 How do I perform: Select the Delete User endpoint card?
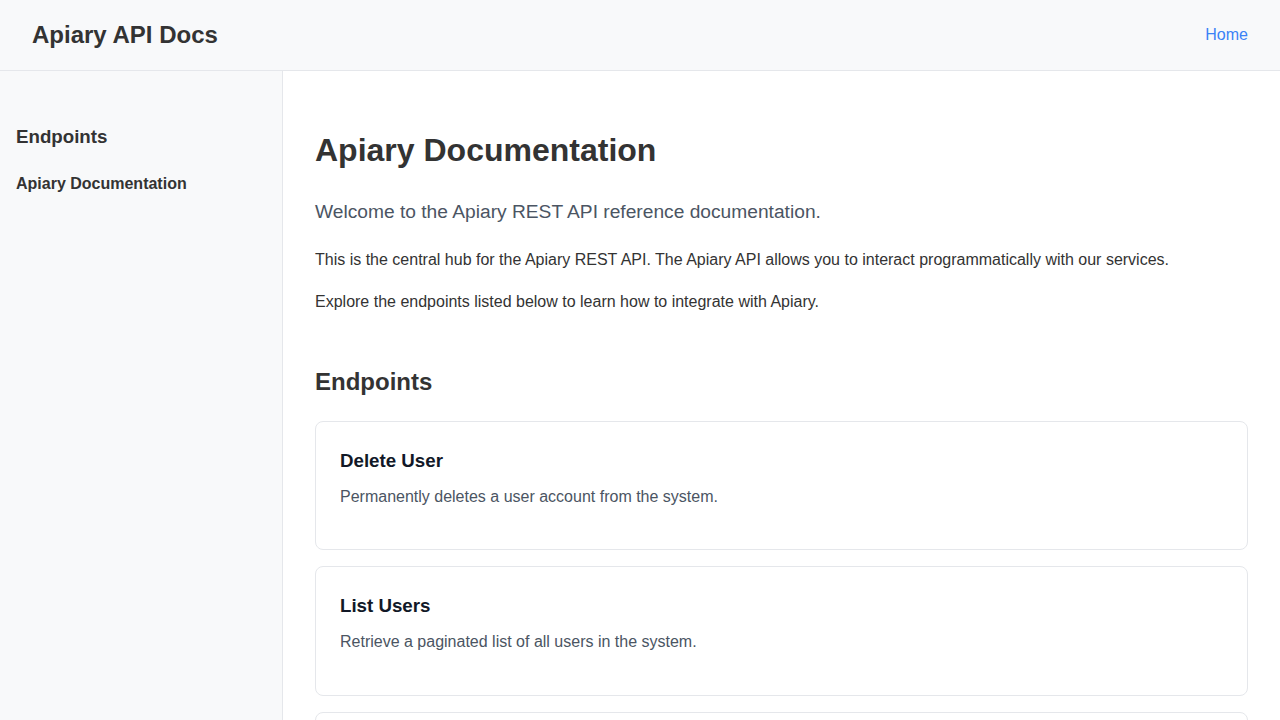[x=780, y=485]
